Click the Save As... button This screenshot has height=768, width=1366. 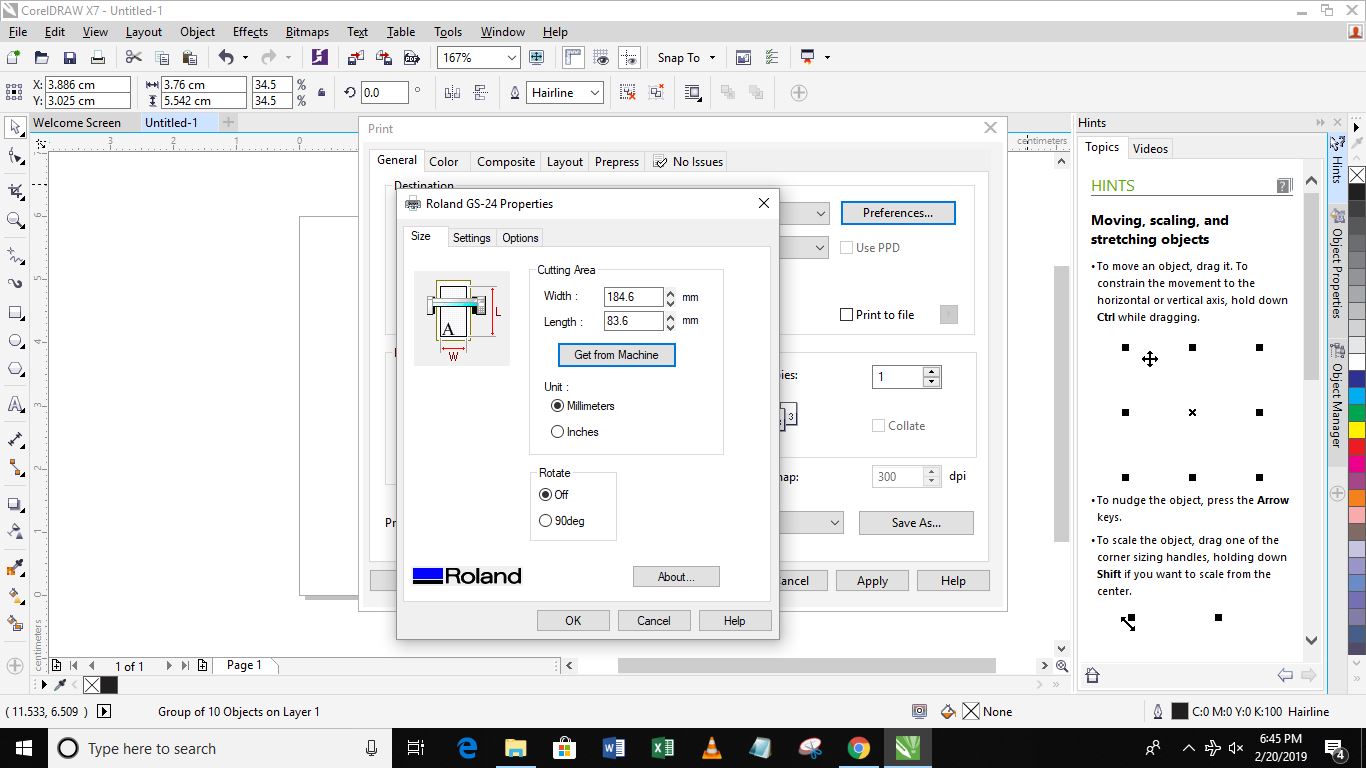916,523
